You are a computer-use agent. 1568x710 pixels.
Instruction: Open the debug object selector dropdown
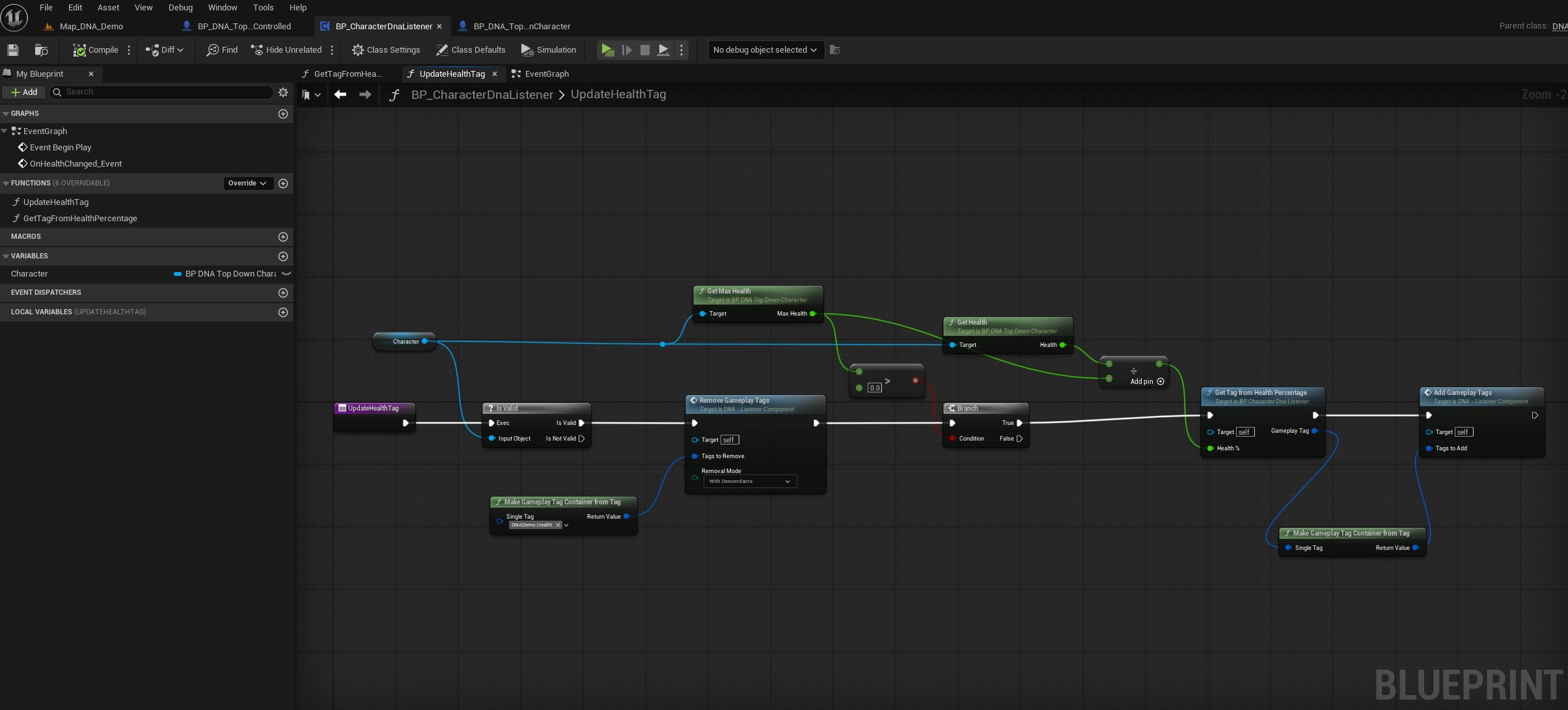pyautogui.click(x=765, y=50)
